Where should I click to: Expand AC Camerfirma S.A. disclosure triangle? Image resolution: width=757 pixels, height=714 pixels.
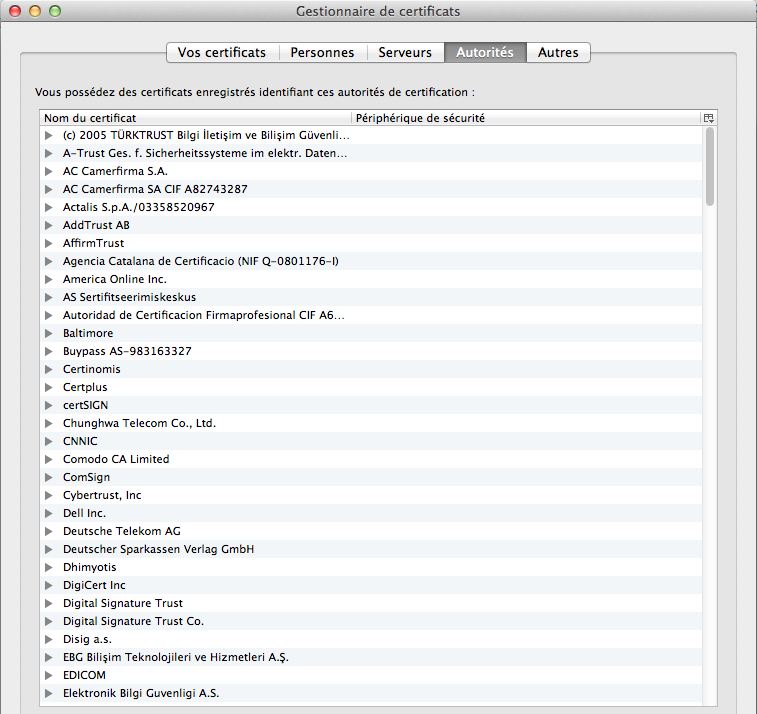(48, 171)
